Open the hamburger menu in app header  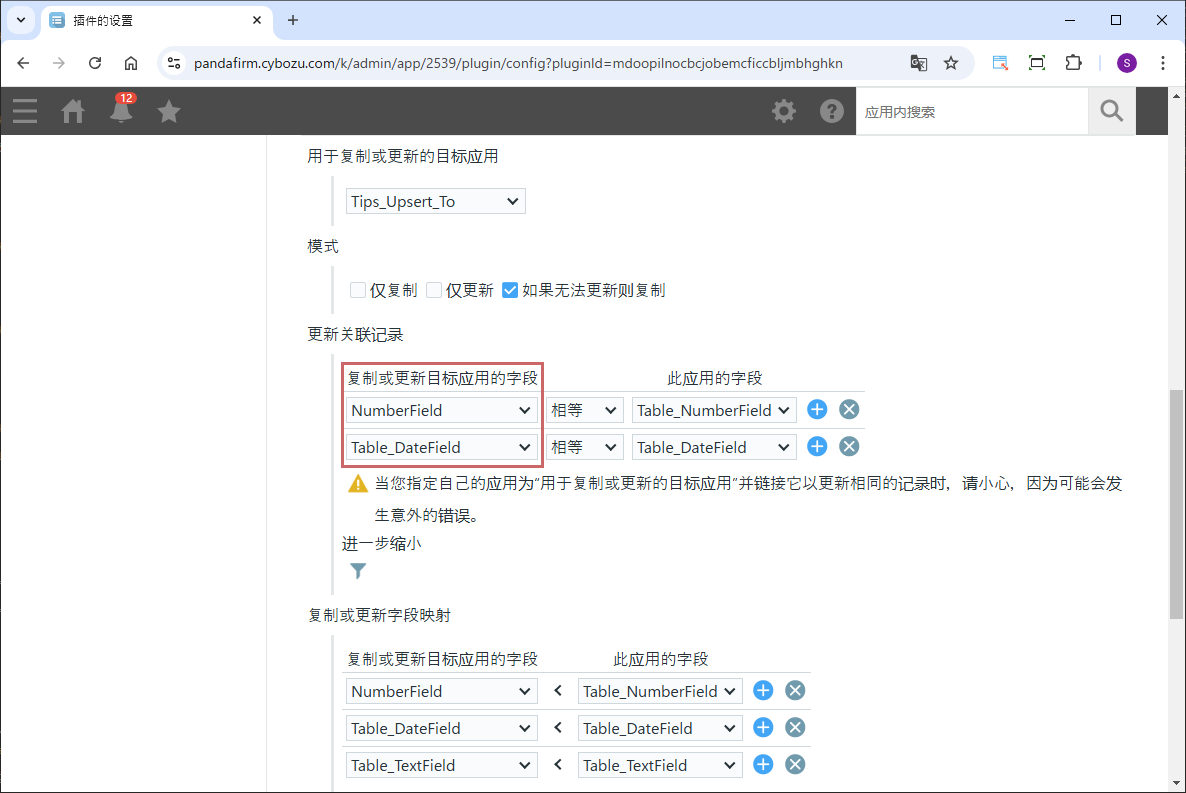click(x=25, y=111)
